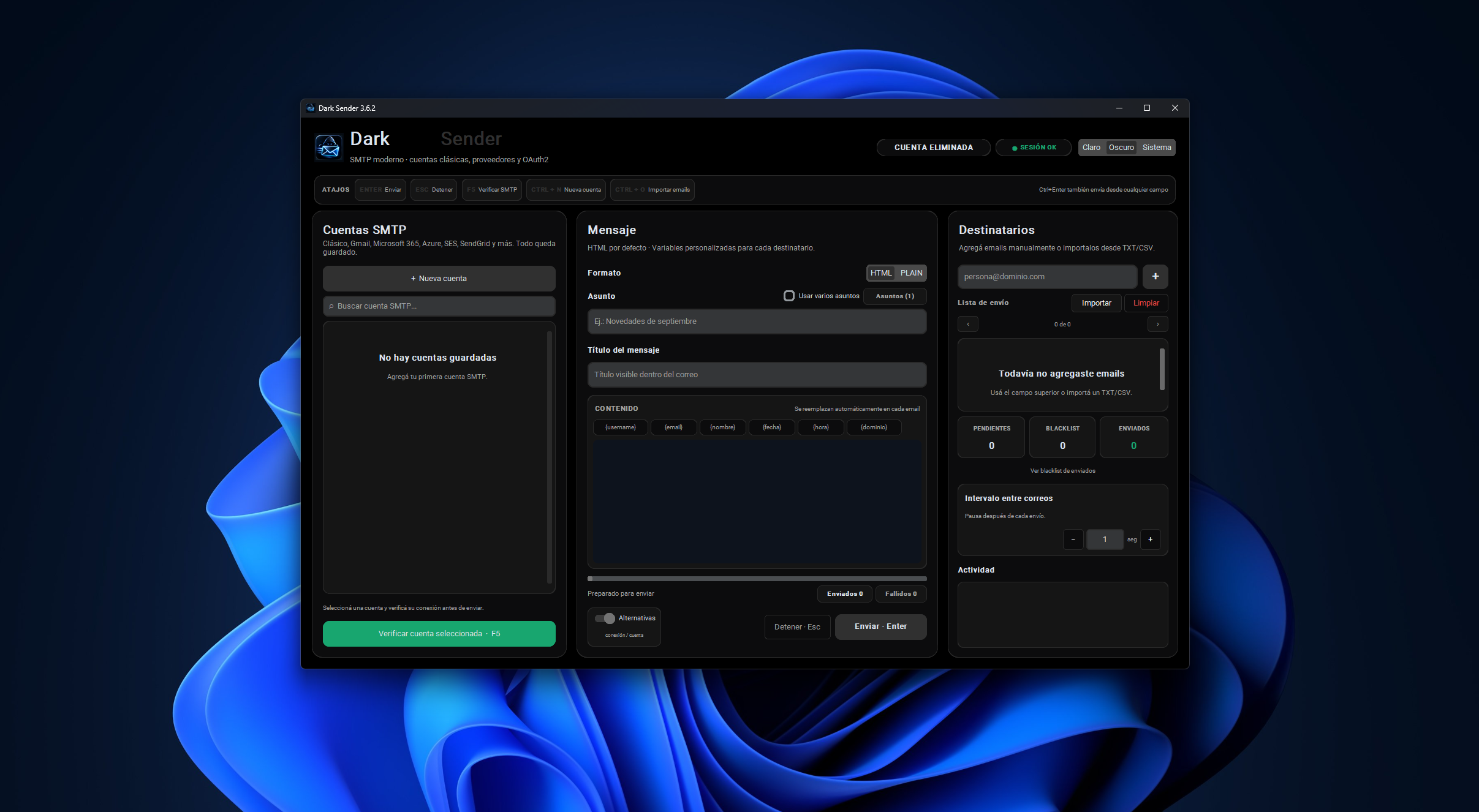Image resolution: width=1479 pixels, height=812 pixels.
Task: Open Ver blacklist de enviados link
Action: (1062, 471)
